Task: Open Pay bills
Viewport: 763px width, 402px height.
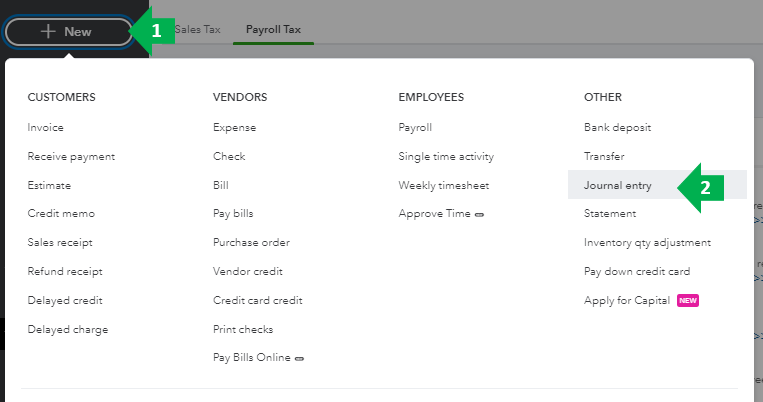Action: [x=233, y=214]
